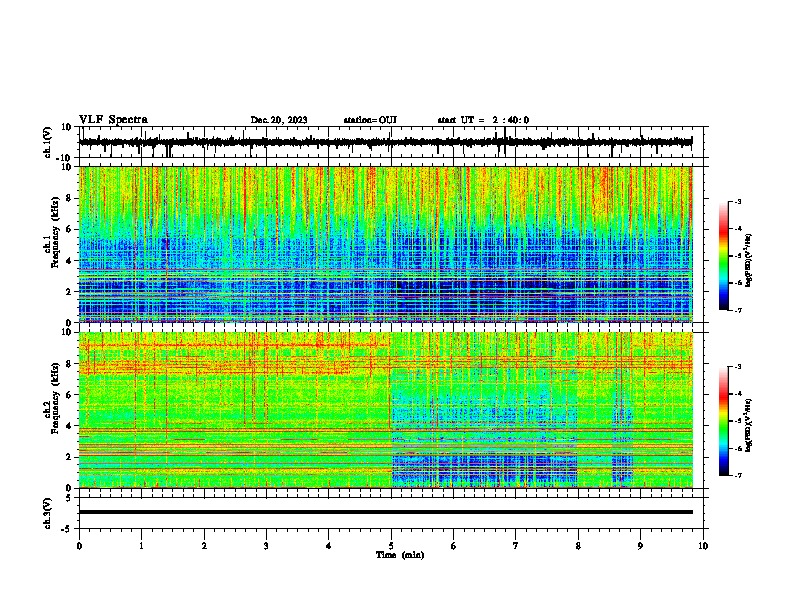This screenshot has width=792, height=612.
Task: Click the ch.2 'Frequency (kHz)' axis label
Action: 55,398
